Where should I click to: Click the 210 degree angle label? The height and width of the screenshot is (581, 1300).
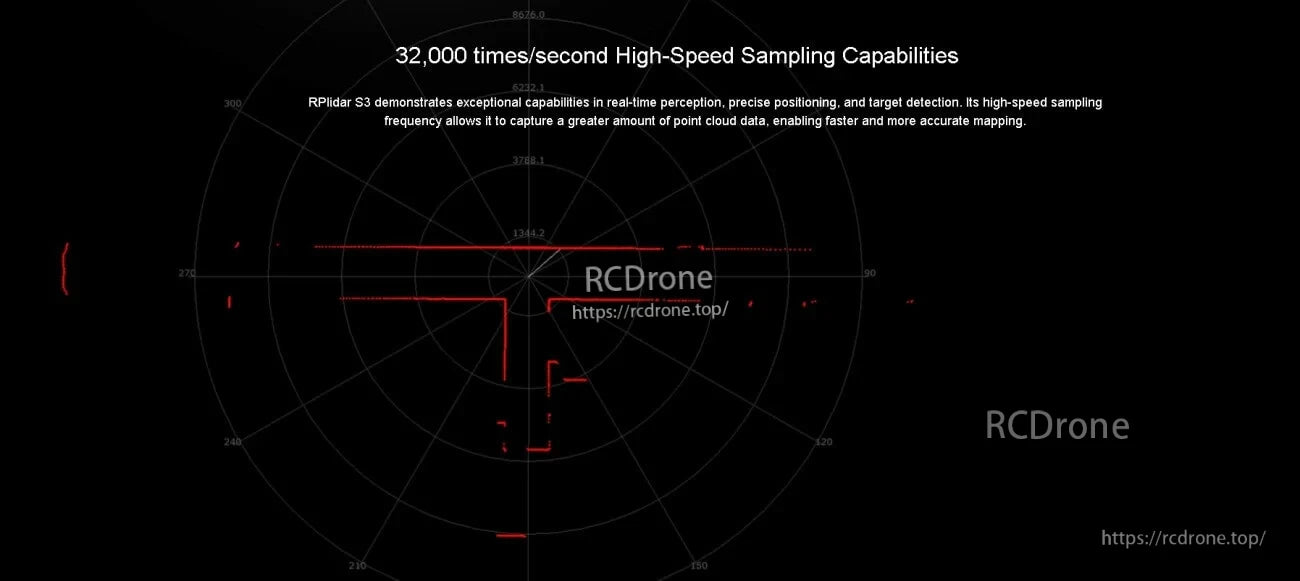(357, 566)
